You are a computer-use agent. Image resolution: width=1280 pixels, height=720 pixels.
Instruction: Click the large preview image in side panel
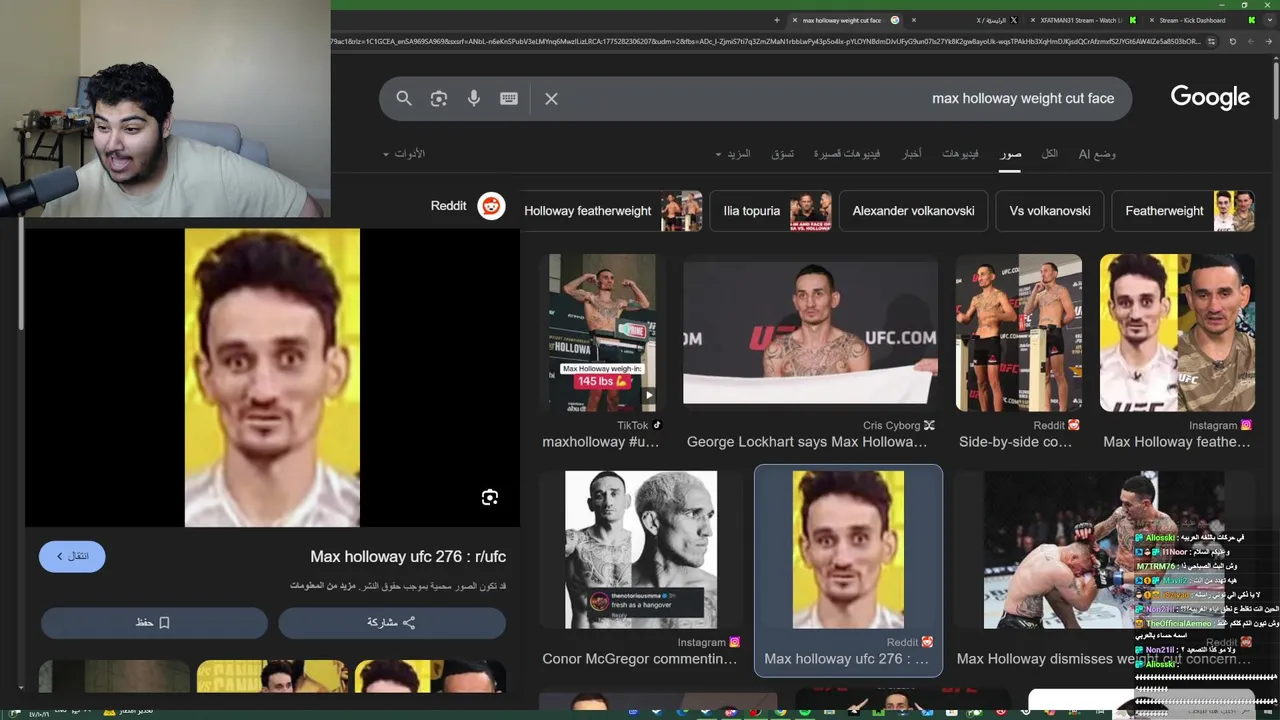[x=272, y=377]
